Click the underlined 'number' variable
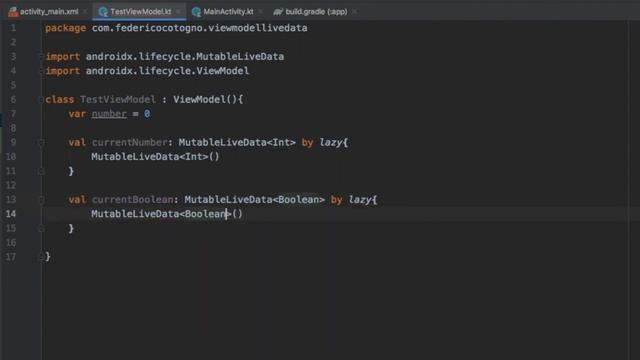 click(109, 114)
